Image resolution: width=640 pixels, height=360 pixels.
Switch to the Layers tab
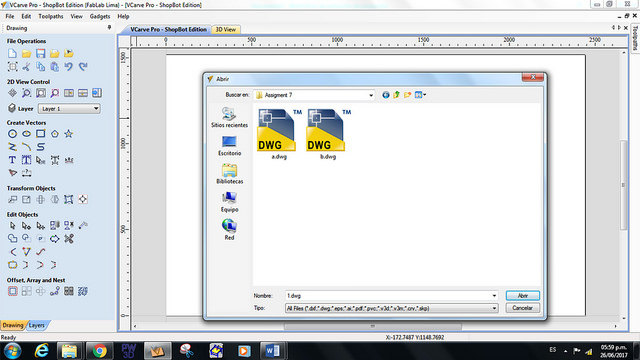[37, 325]
